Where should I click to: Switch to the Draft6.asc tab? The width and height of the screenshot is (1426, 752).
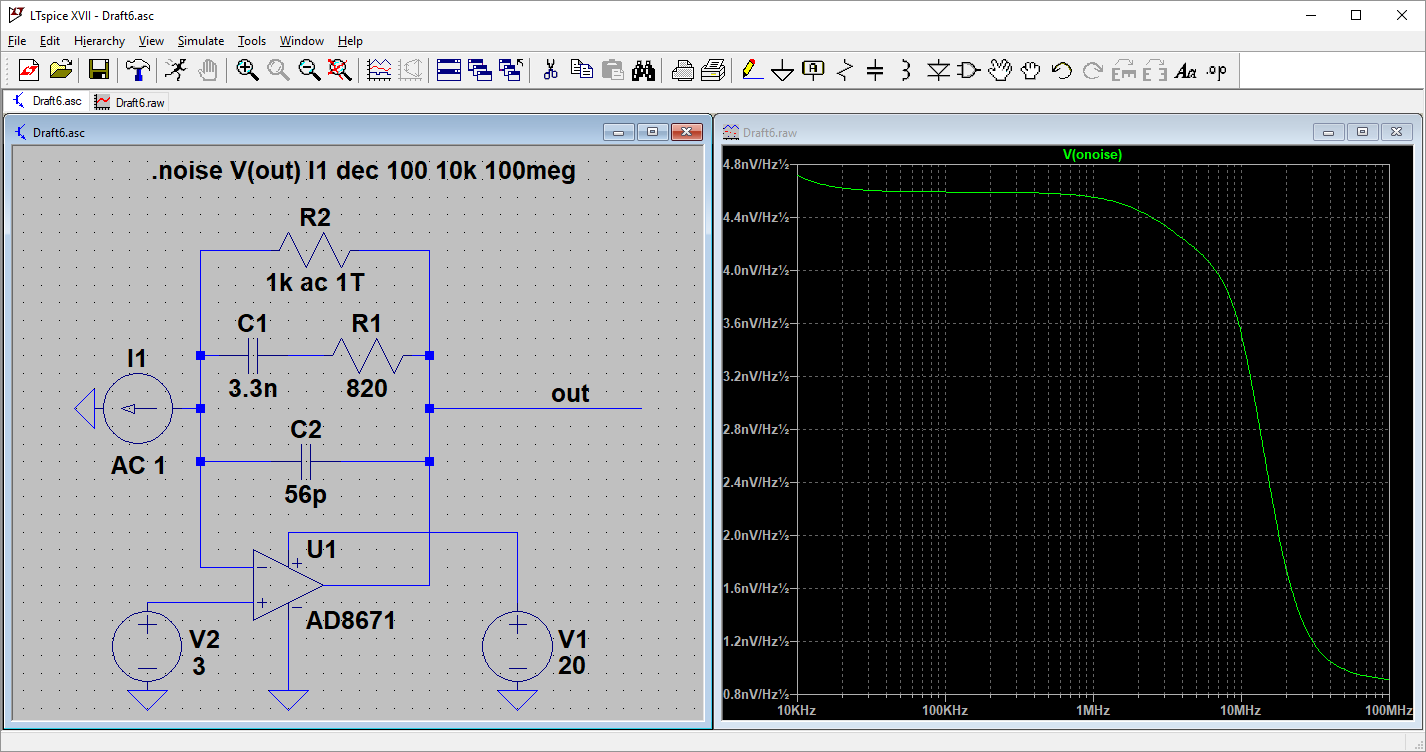point(47,101)
